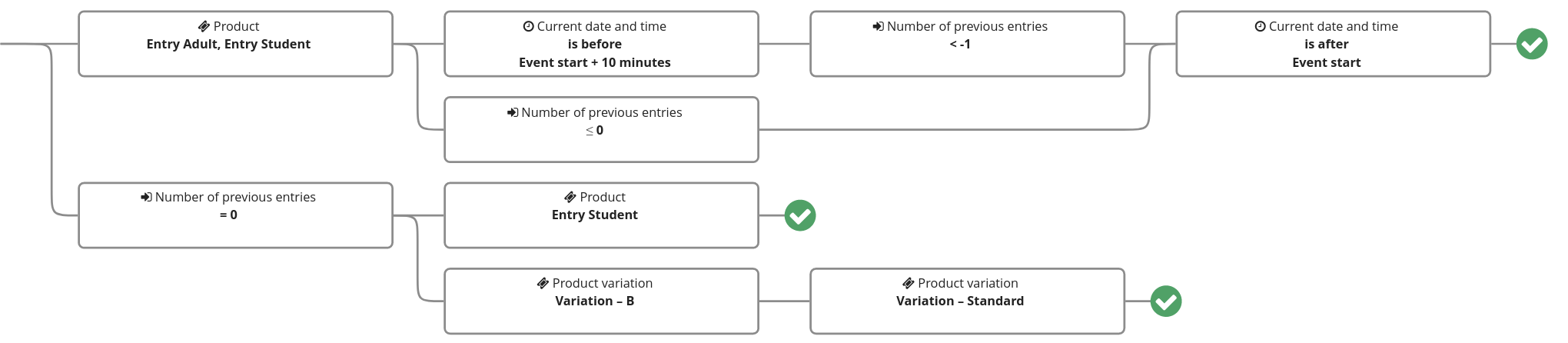This screenshot has height=343, width=1568.
Task: Click the clock icon in the 'is before' node
Action: tap(528, 27)
